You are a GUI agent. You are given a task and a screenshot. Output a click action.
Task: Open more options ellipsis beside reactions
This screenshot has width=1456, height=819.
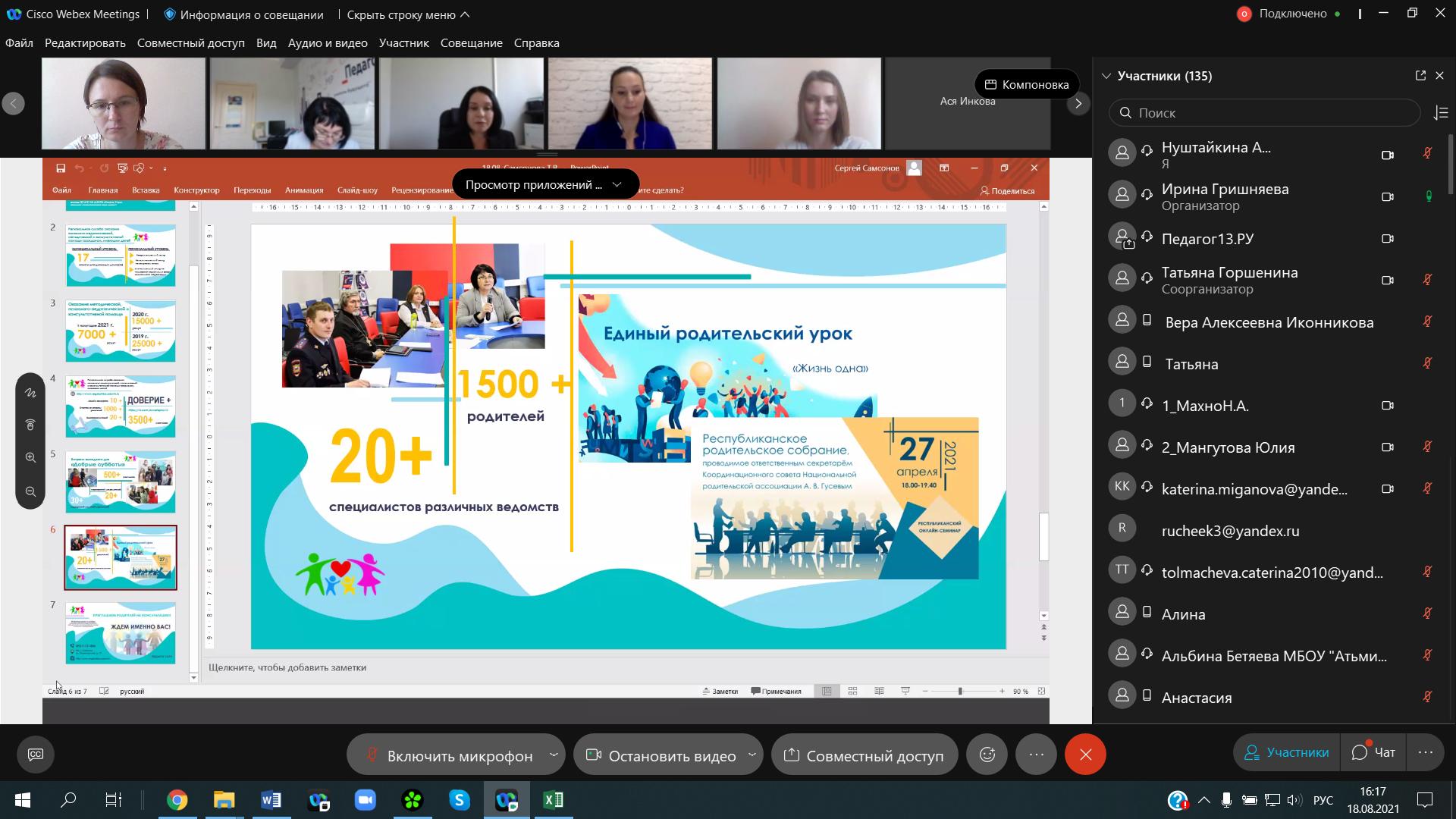[1036, 755]
